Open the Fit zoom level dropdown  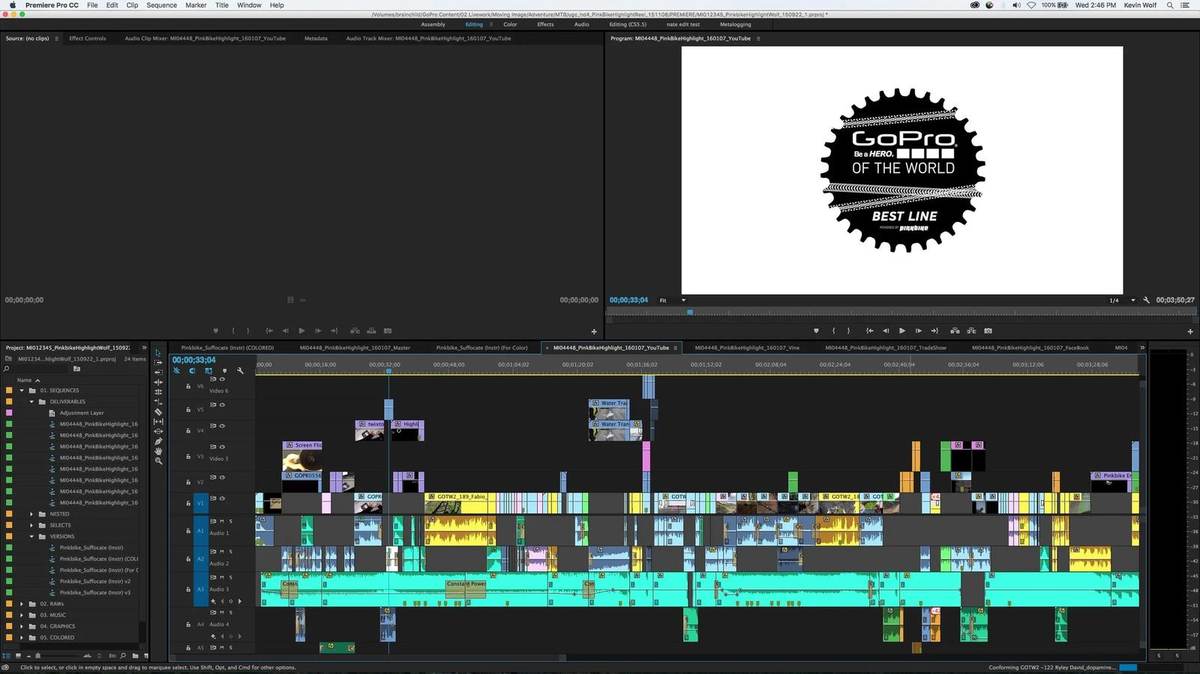tap(671, 300)
